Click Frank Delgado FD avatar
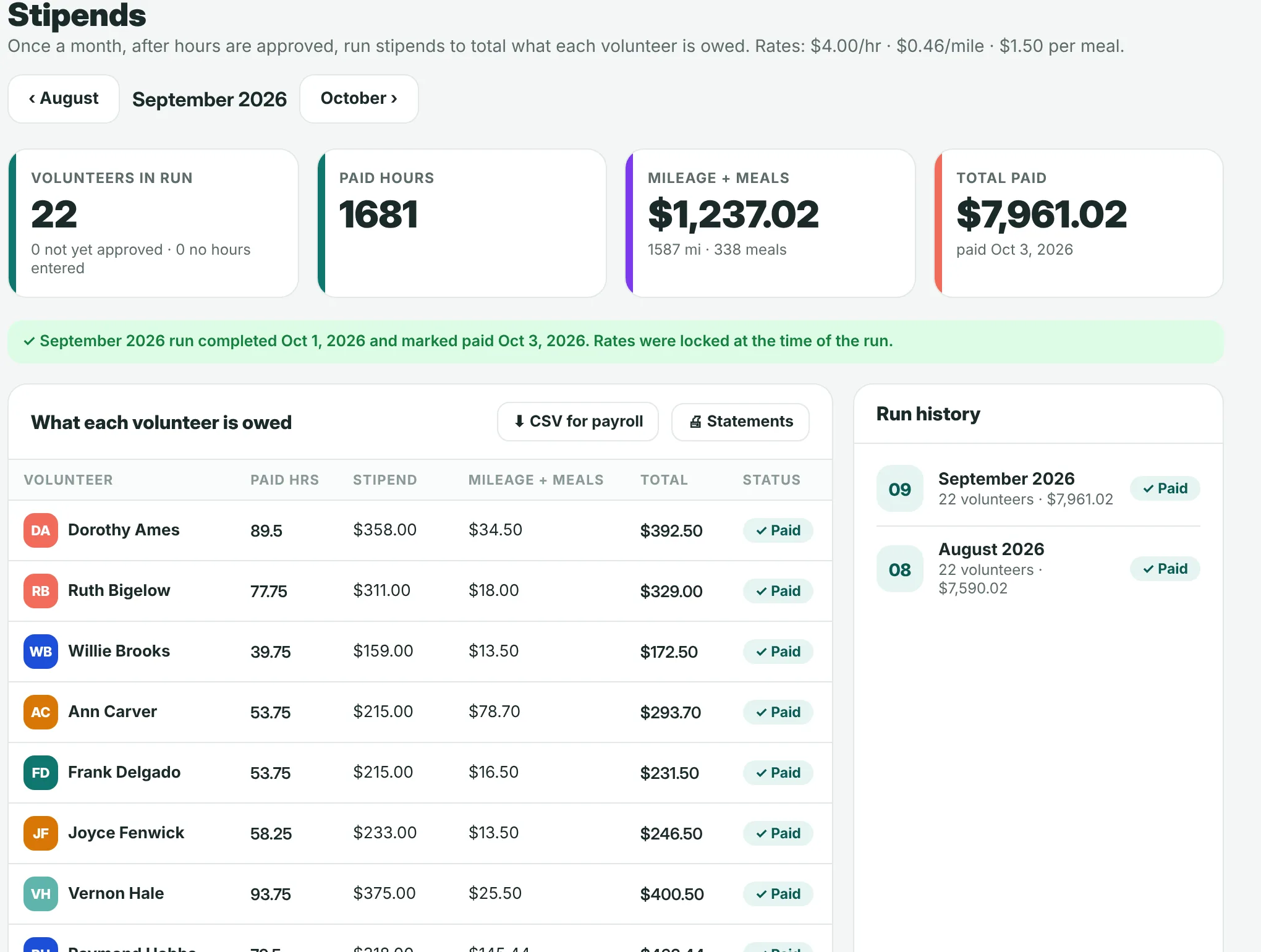The width and height of the screenshot is (1261, 952). click(41, 773)
